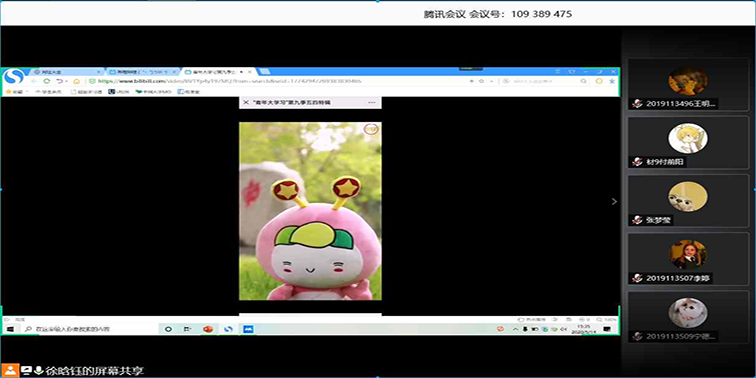Open the browser main menu icon
This screenshot has width=756, height=378.
[557, 71]
